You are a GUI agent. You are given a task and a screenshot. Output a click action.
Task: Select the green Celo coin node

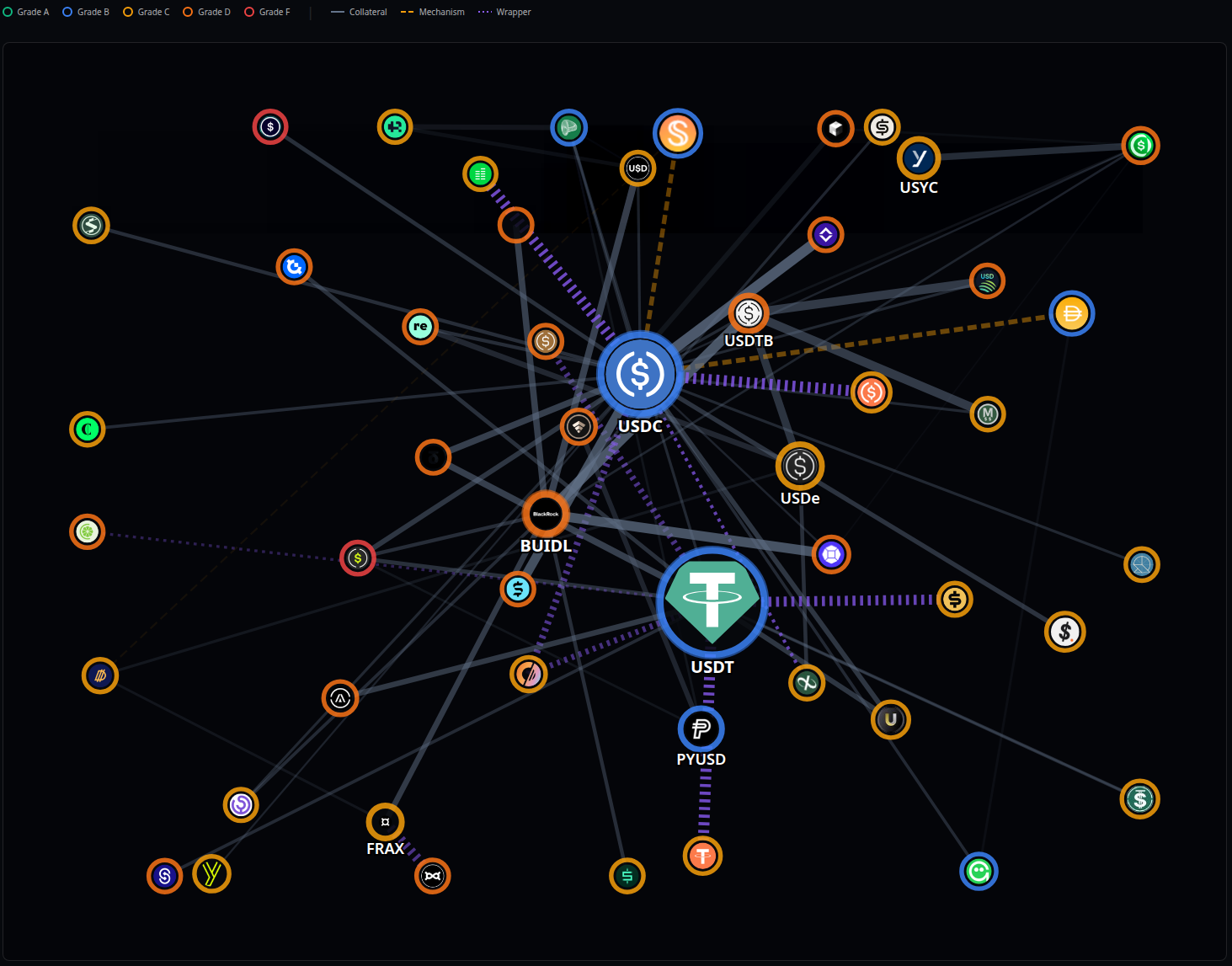(87, 430)
